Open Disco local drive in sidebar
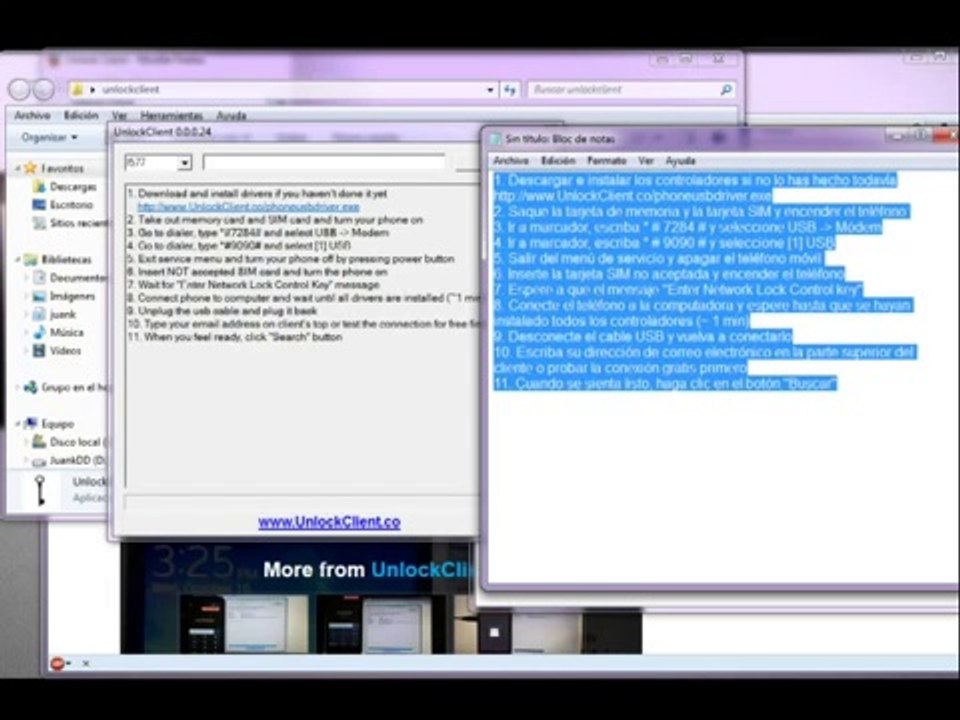 tap(78, 442)
